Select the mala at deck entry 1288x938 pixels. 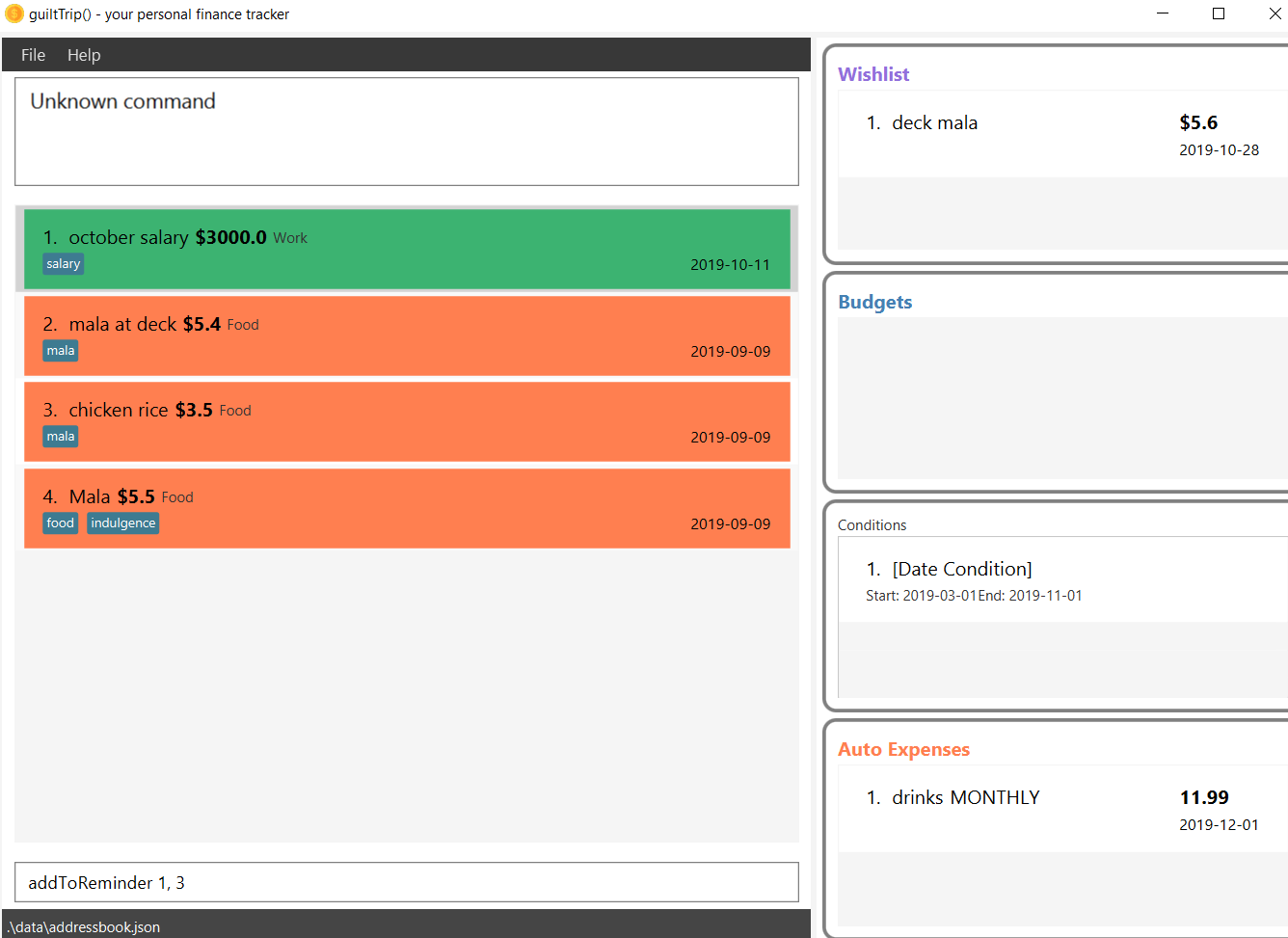(x=407, y=335)
